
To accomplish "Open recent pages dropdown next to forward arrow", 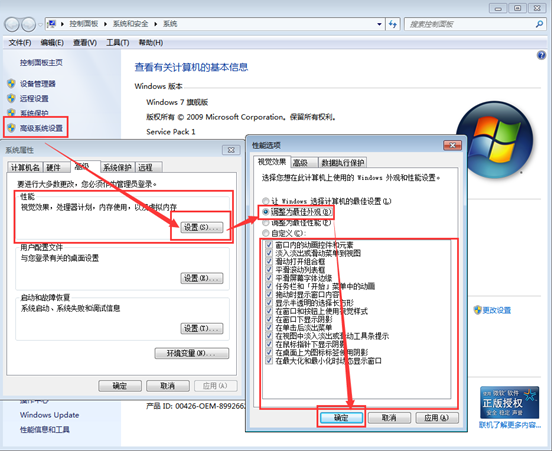I will coord(40,25).
